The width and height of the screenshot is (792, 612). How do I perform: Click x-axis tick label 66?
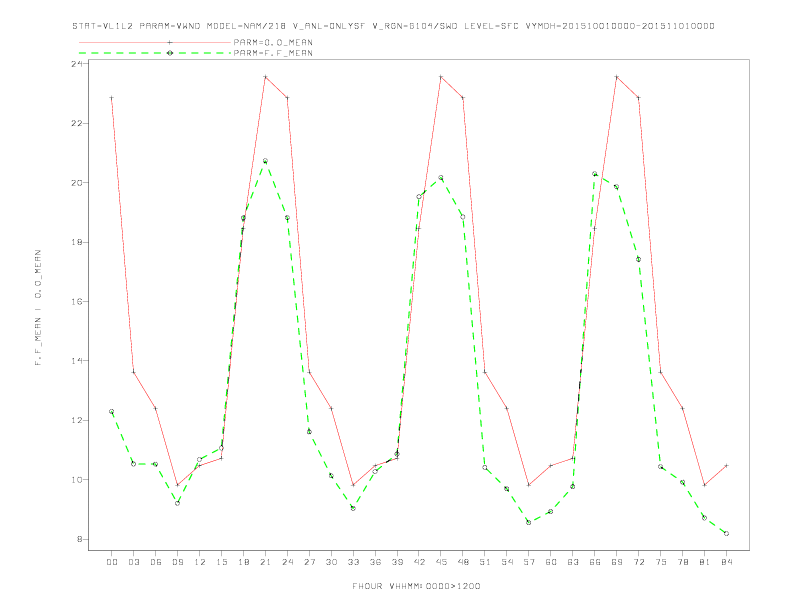coord(595,562)
